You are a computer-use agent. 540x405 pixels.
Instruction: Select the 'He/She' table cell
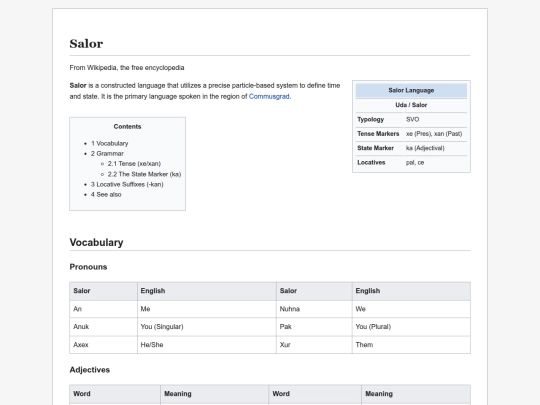(207, 345)
